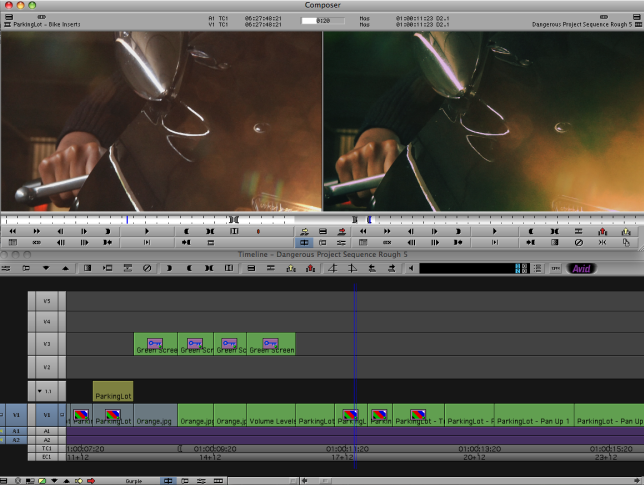Toggle the record-side V1 track selector
644x485 pixels.
click(x=47, y=415)
